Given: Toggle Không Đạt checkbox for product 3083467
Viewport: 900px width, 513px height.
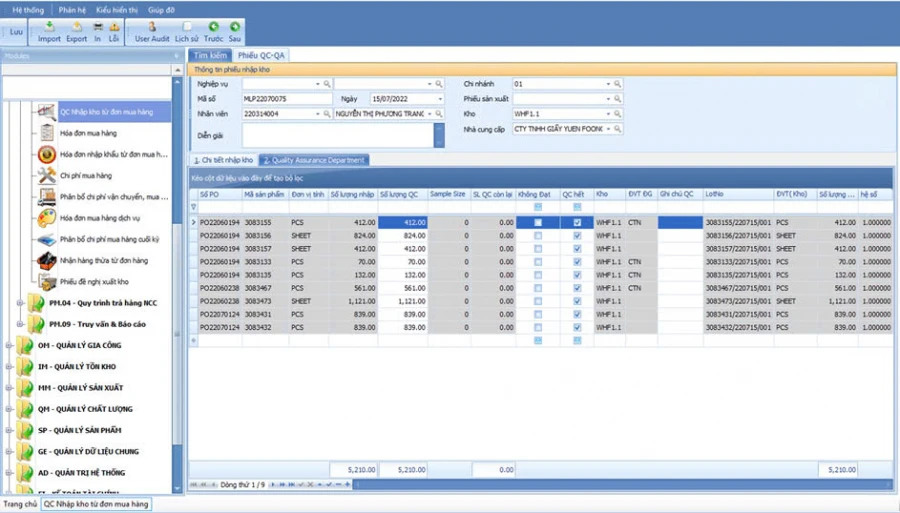Looking at the screenshot, I should tap(538, 288).
